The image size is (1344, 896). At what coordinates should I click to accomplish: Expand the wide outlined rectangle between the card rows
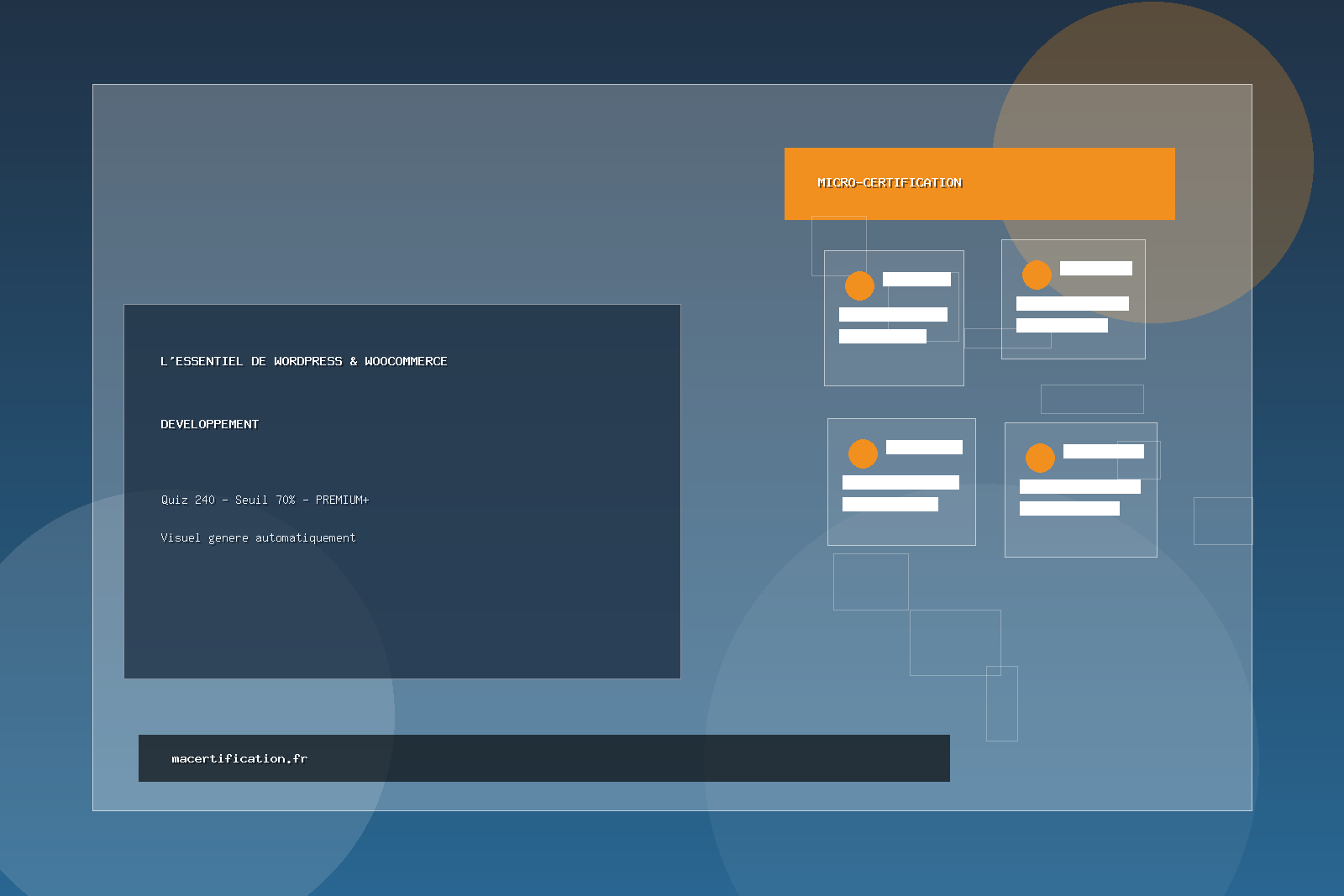[1092, 398]
